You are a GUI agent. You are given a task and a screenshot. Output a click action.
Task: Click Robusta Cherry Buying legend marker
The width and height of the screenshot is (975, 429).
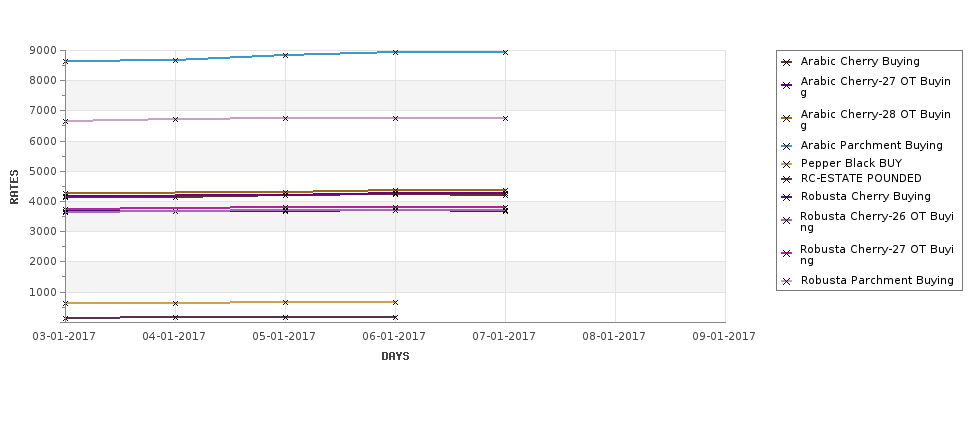coord(787,197)
